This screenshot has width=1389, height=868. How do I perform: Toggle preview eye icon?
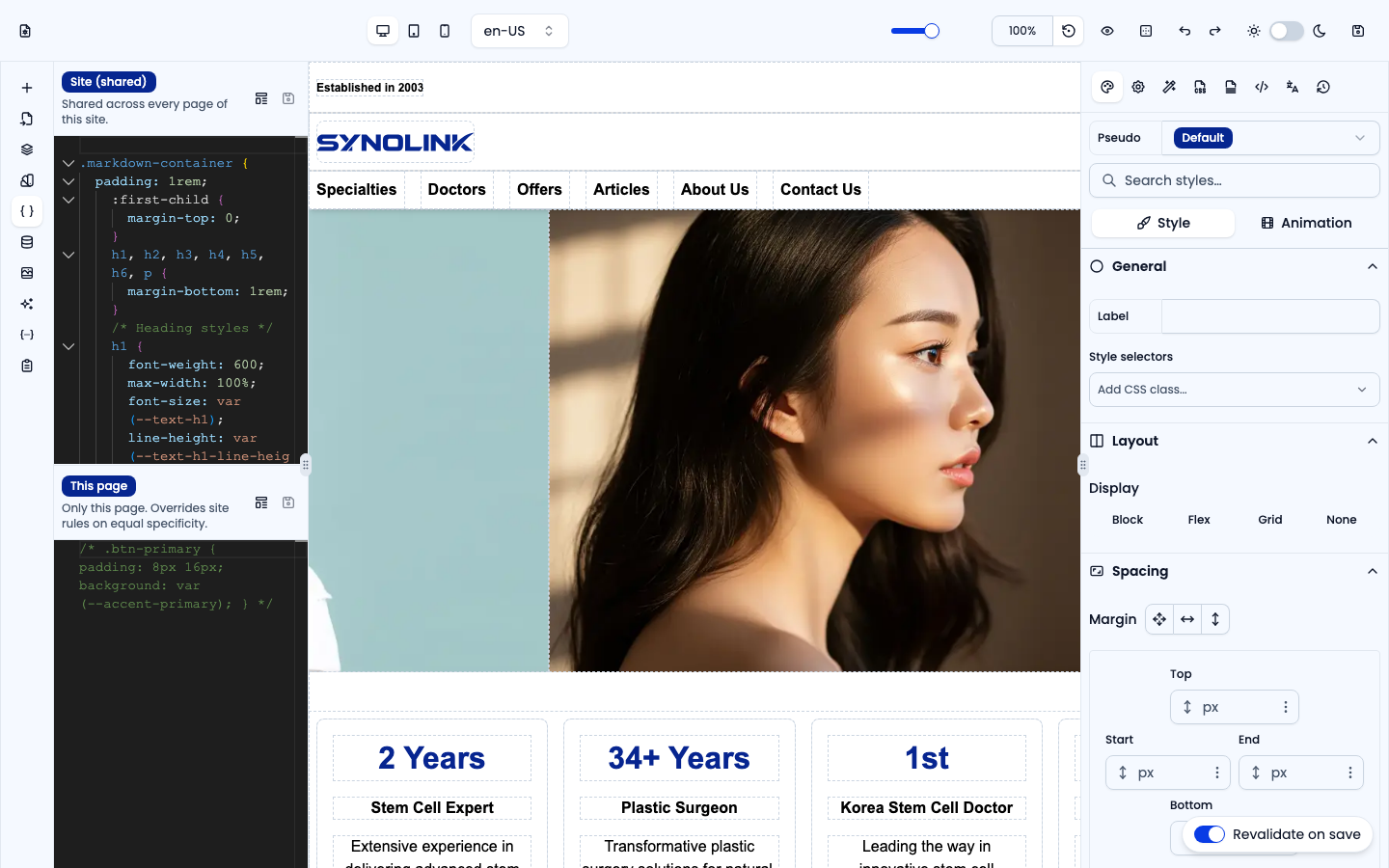pyautogui.click(x=1107, y=31)
